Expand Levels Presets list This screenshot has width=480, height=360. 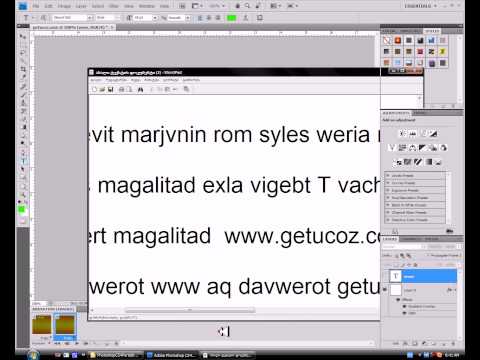point(388,175)
